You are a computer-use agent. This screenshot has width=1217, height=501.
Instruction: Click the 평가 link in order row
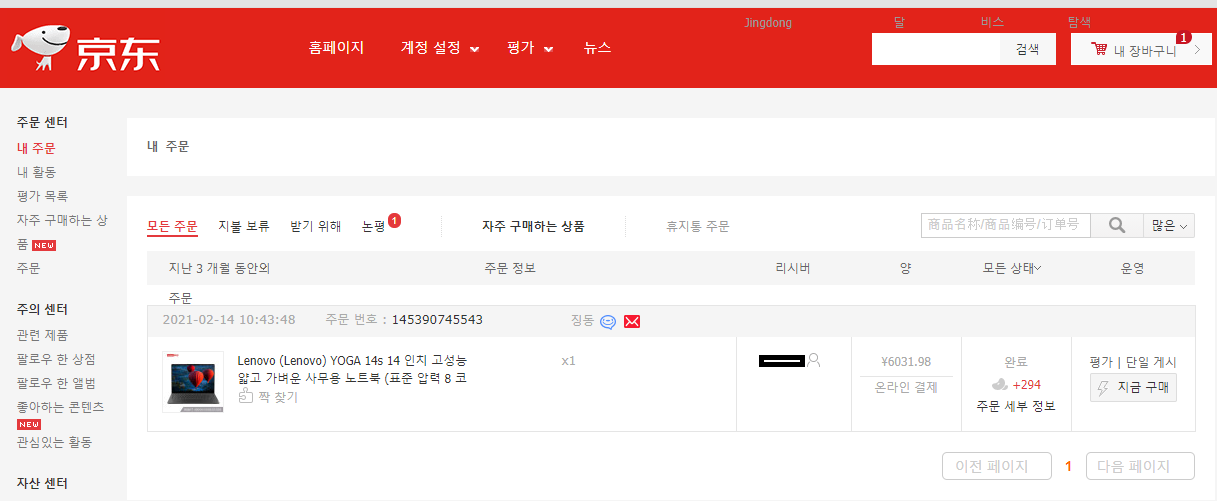(x=1100, y=362)
